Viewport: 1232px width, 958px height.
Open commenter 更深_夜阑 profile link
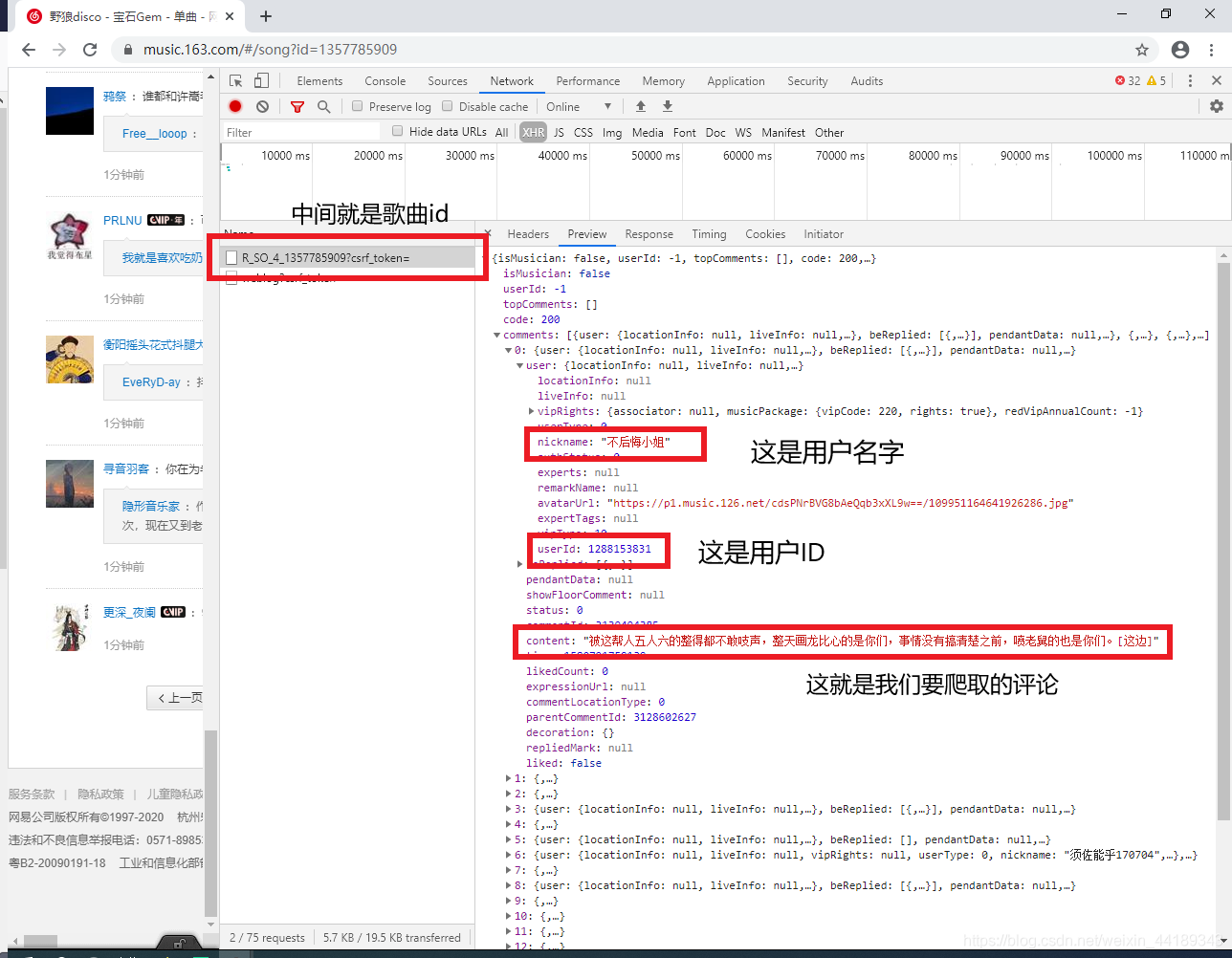coord(129,612)
